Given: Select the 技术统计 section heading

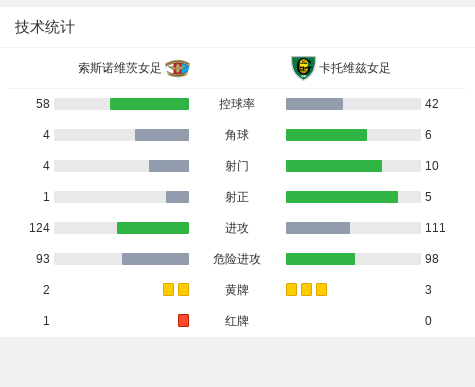Looking at the screenshot, I should (44, 27).
